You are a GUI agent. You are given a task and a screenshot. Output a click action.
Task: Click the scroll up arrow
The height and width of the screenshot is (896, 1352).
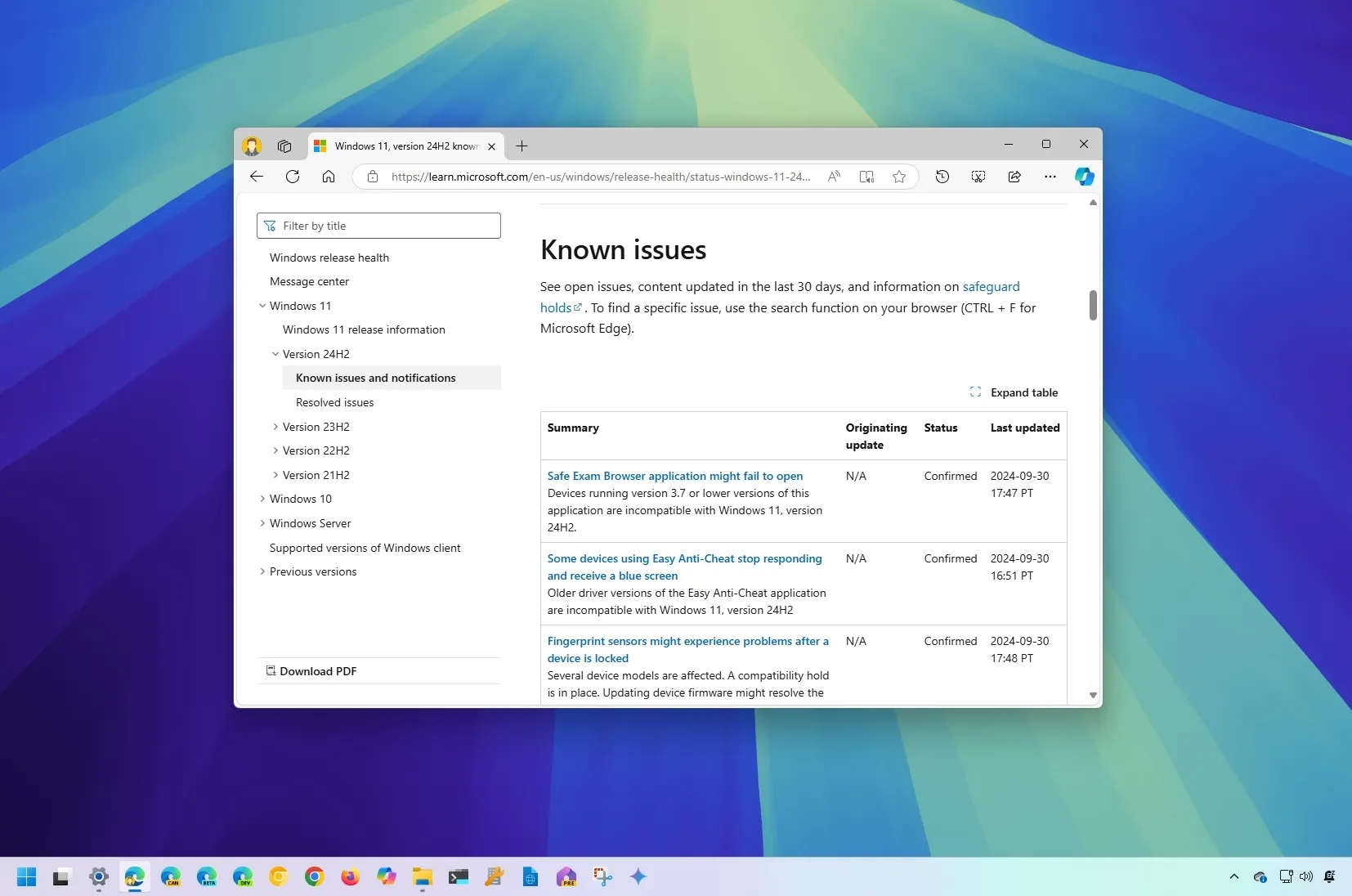[1093, 203]
